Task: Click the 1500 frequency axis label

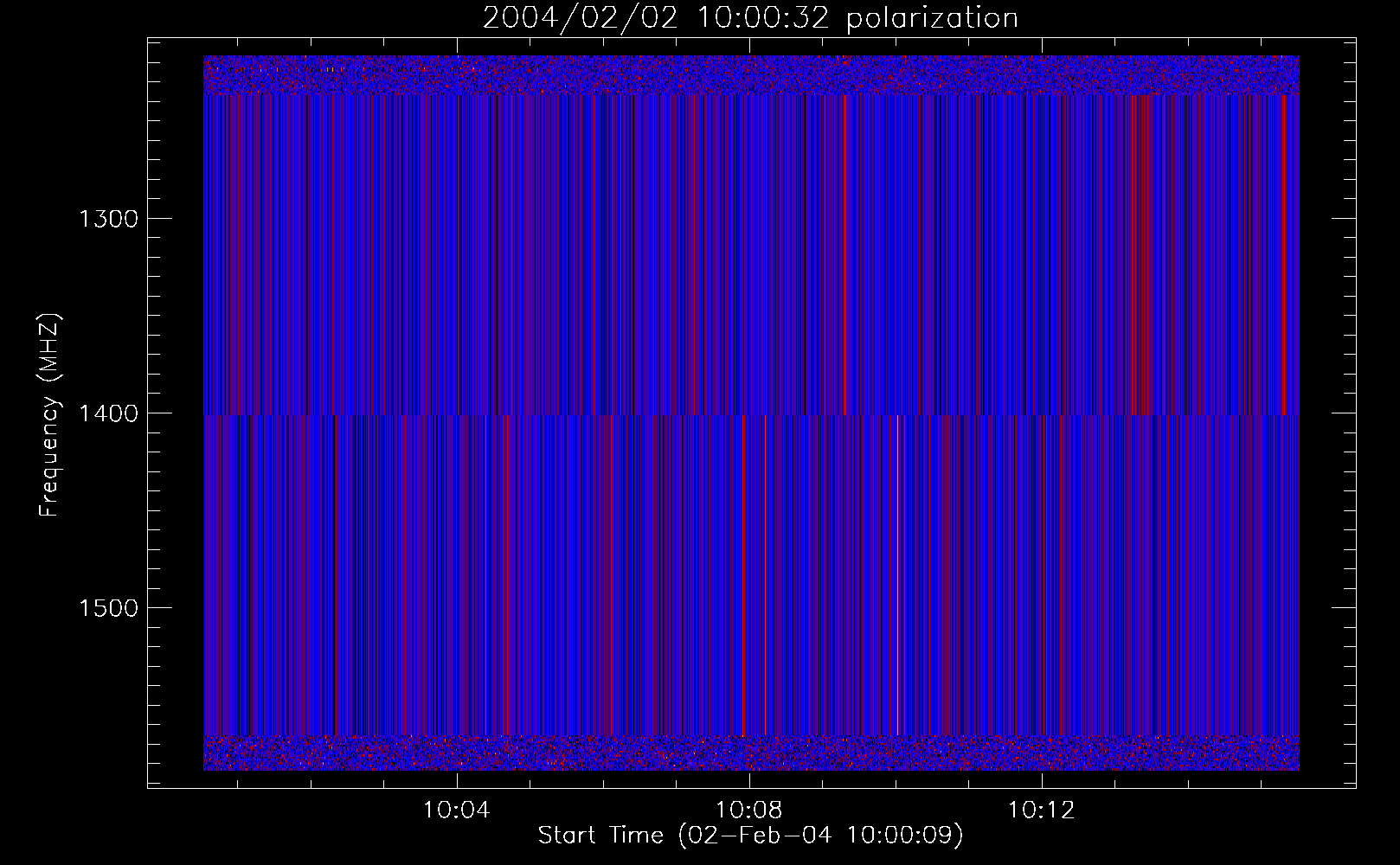Action: click(x=108, y=607)
